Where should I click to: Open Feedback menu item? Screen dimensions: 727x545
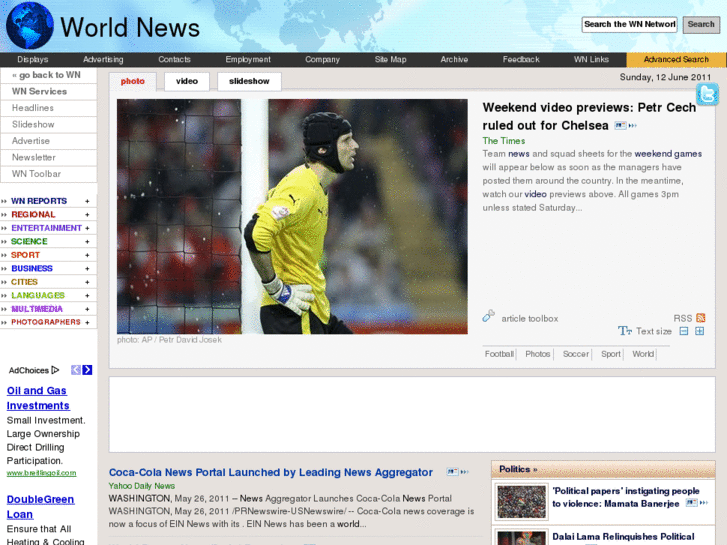click(x=521, y=59)
